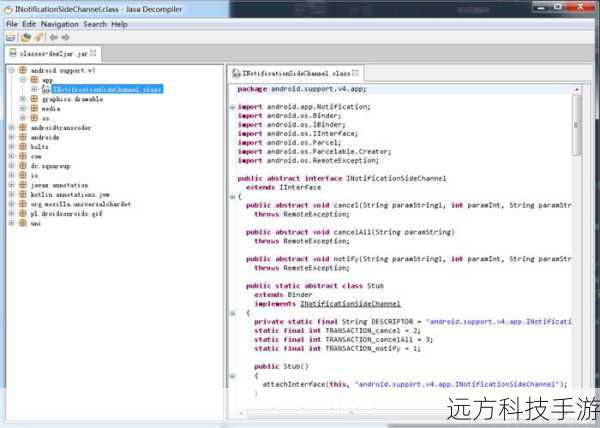Expand the bolts package node

tap(11, 147)
